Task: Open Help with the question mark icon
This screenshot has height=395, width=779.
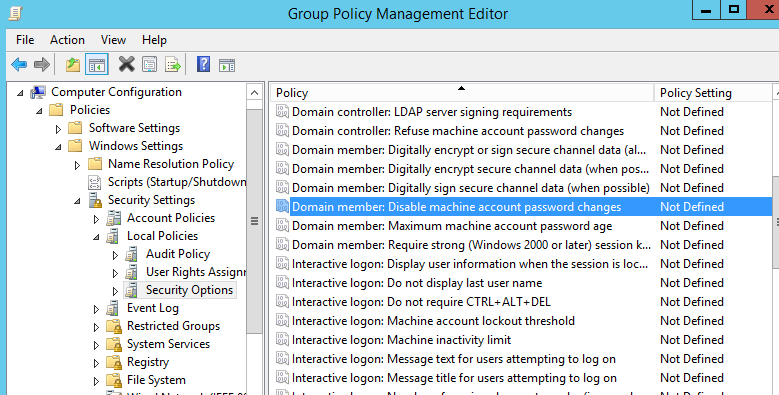Action: tap(204, 64)
